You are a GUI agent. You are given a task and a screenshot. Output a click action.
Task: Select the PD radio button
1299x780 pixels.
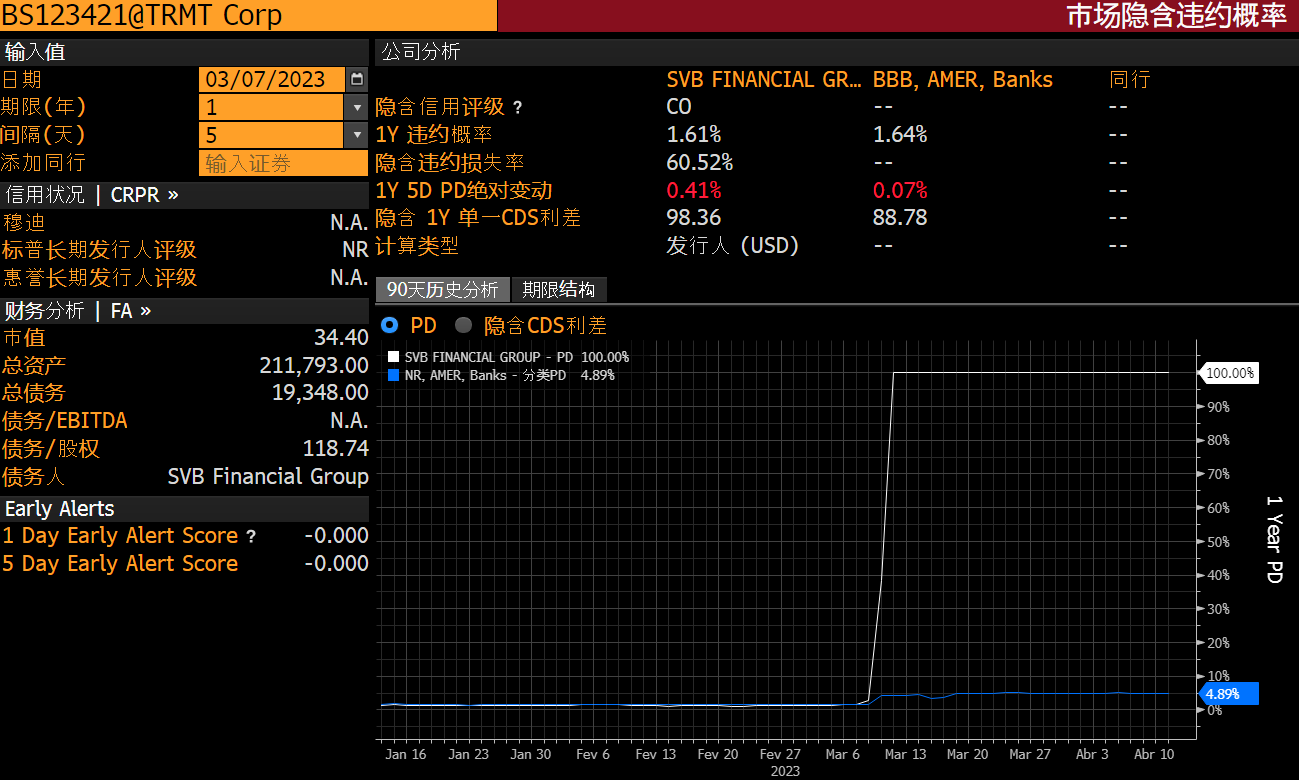(x=389, y=325)
